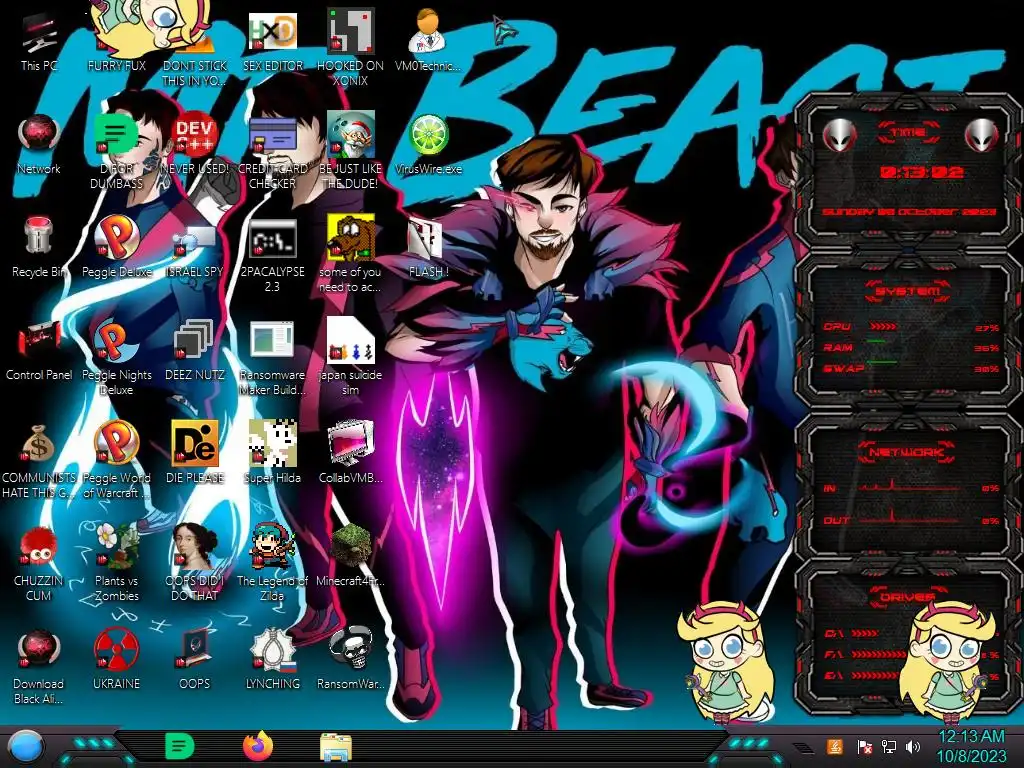Click the SWAP usage bar in SYSTEM widget
The image size is (1024, 768).
pyautogui.click(x=882, y=361)
